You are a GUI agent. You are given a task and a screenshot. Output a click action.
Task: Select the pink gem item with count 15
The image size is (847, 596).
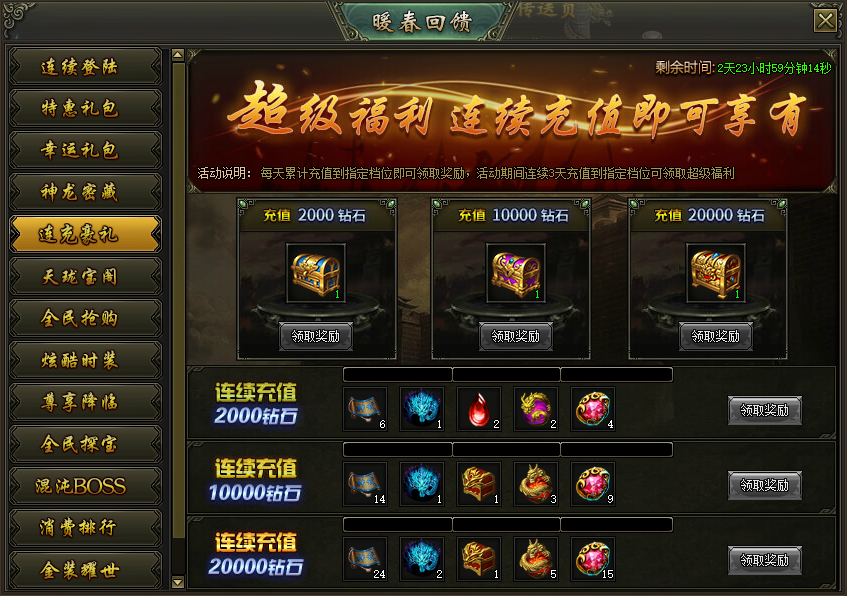(593, 559)
